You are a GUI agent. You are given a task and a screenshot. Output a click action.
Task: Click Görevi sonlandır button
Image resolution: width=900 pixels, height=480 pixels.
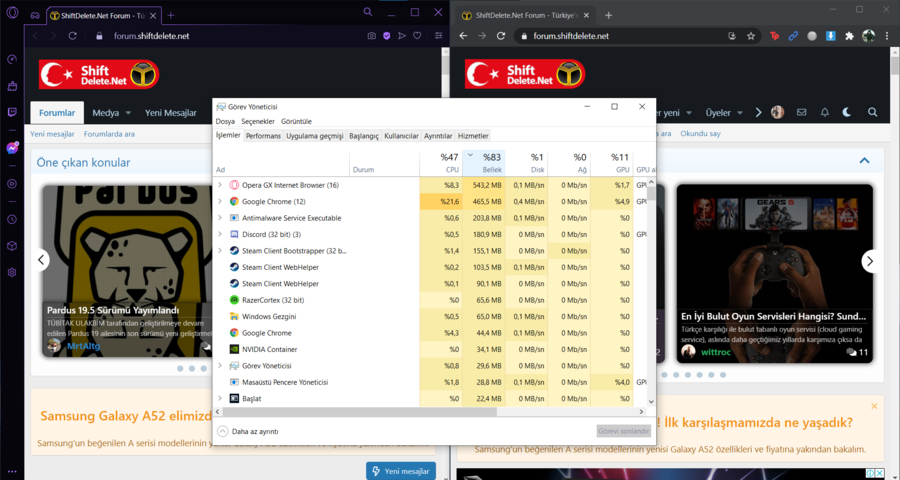(x=623, y=431)
